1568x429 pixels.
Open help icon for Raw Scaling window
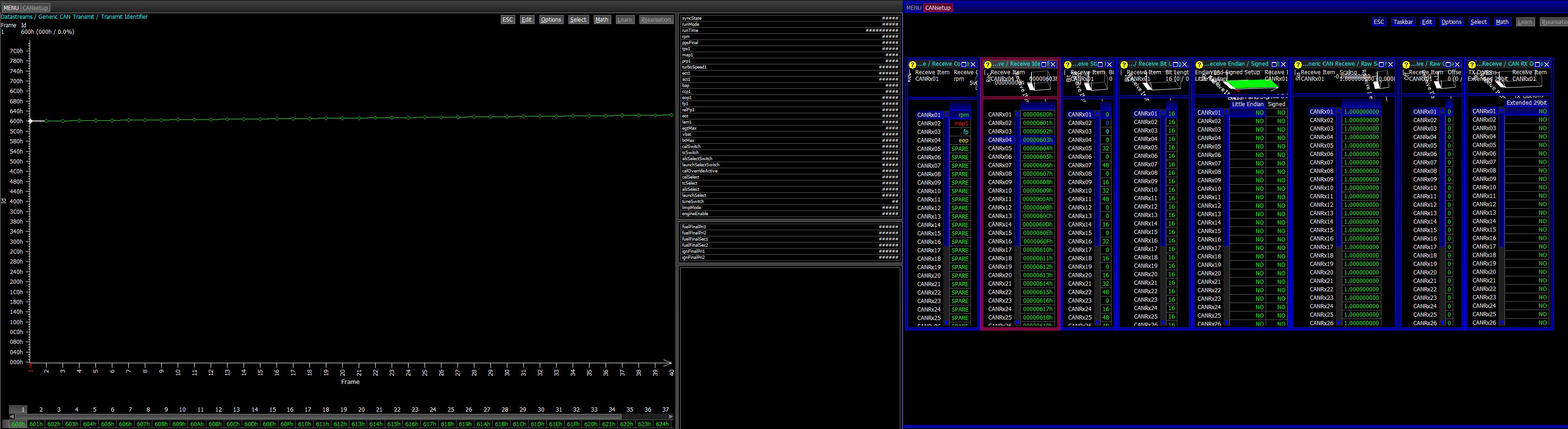(1298, 64)
